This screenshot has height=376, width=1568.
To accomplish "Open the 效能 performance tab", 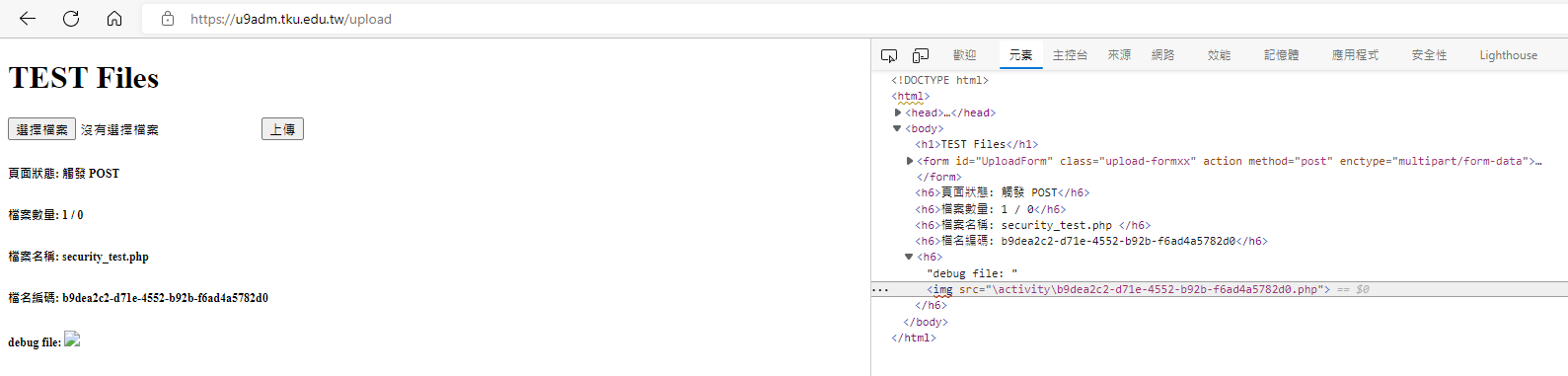I will 1219,55.
